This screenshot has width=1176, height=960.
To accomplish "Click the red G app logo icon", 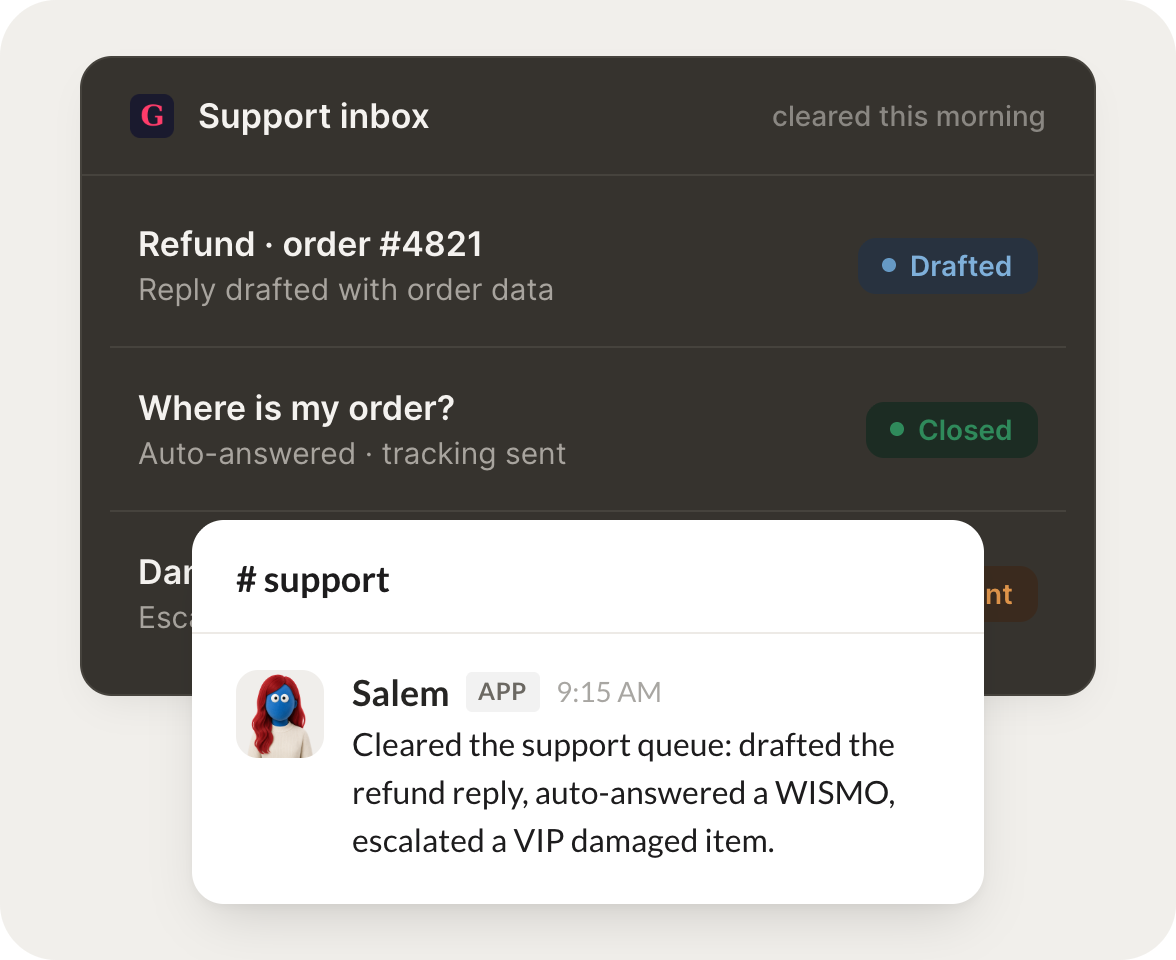I will click(x=152, y=116).
